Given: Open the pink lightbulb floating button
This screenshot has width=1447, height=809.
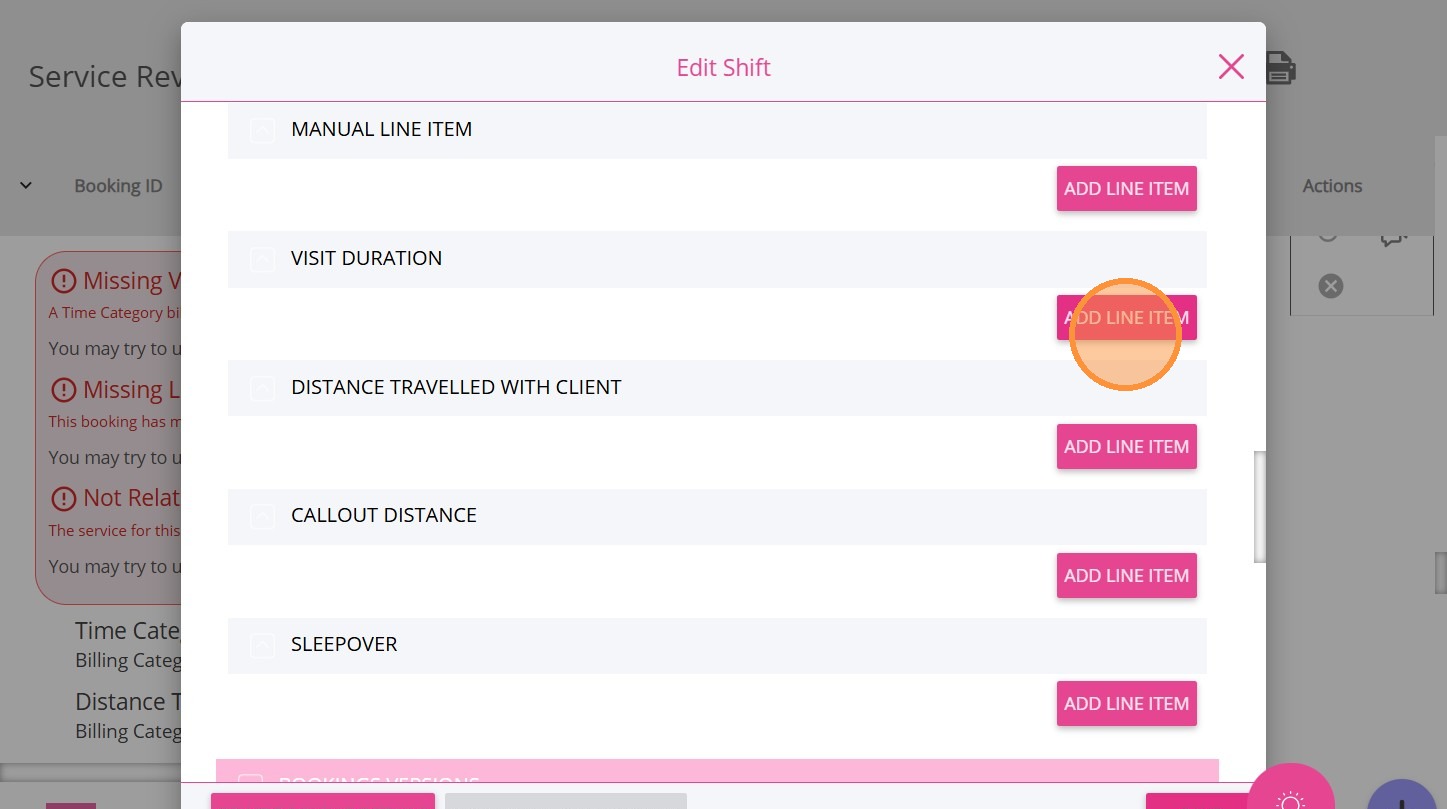Looking at the screenshot, I should (x=1291, y=800).
